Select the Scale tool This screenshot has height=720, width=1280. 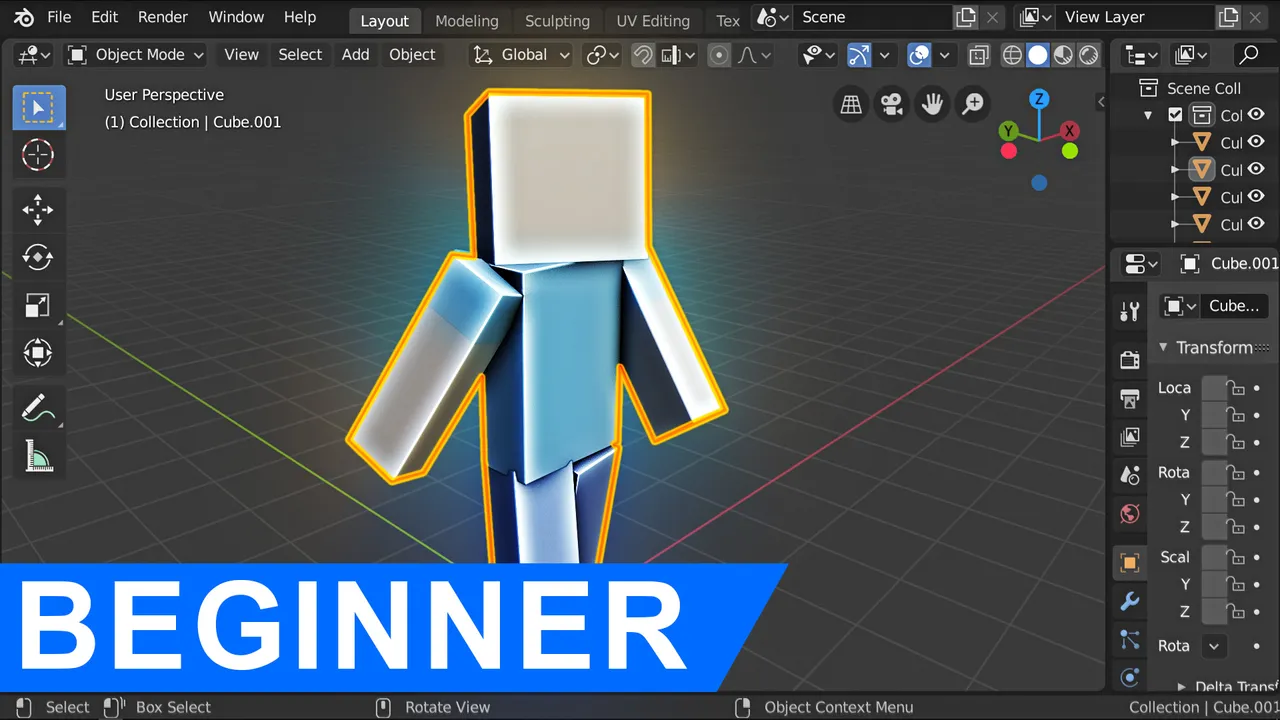click(x=38, y=305)
